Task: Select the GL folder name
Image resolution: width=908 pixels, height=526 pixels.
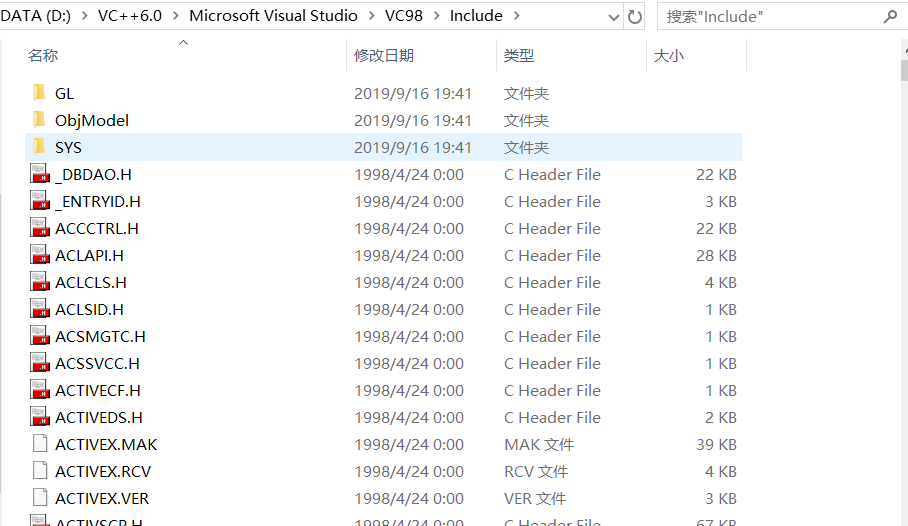Action: [64, 93]
